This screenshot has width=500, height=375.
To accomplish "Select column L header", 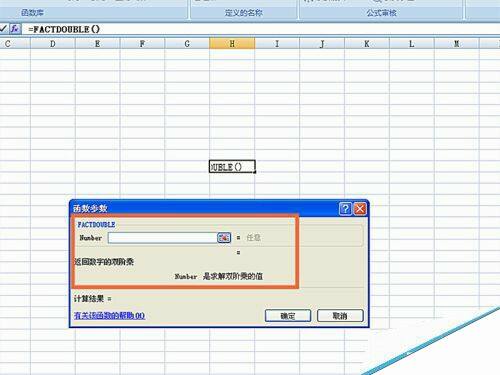I will click(412, 43).
